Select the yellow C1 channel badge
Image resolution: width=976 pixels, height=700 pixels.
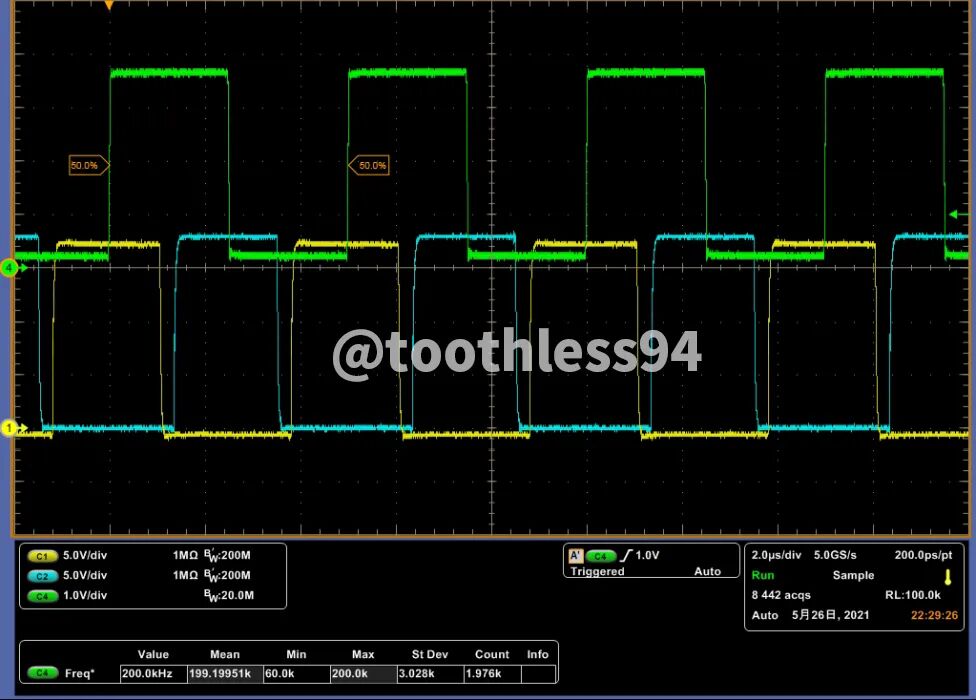(42, 556)
